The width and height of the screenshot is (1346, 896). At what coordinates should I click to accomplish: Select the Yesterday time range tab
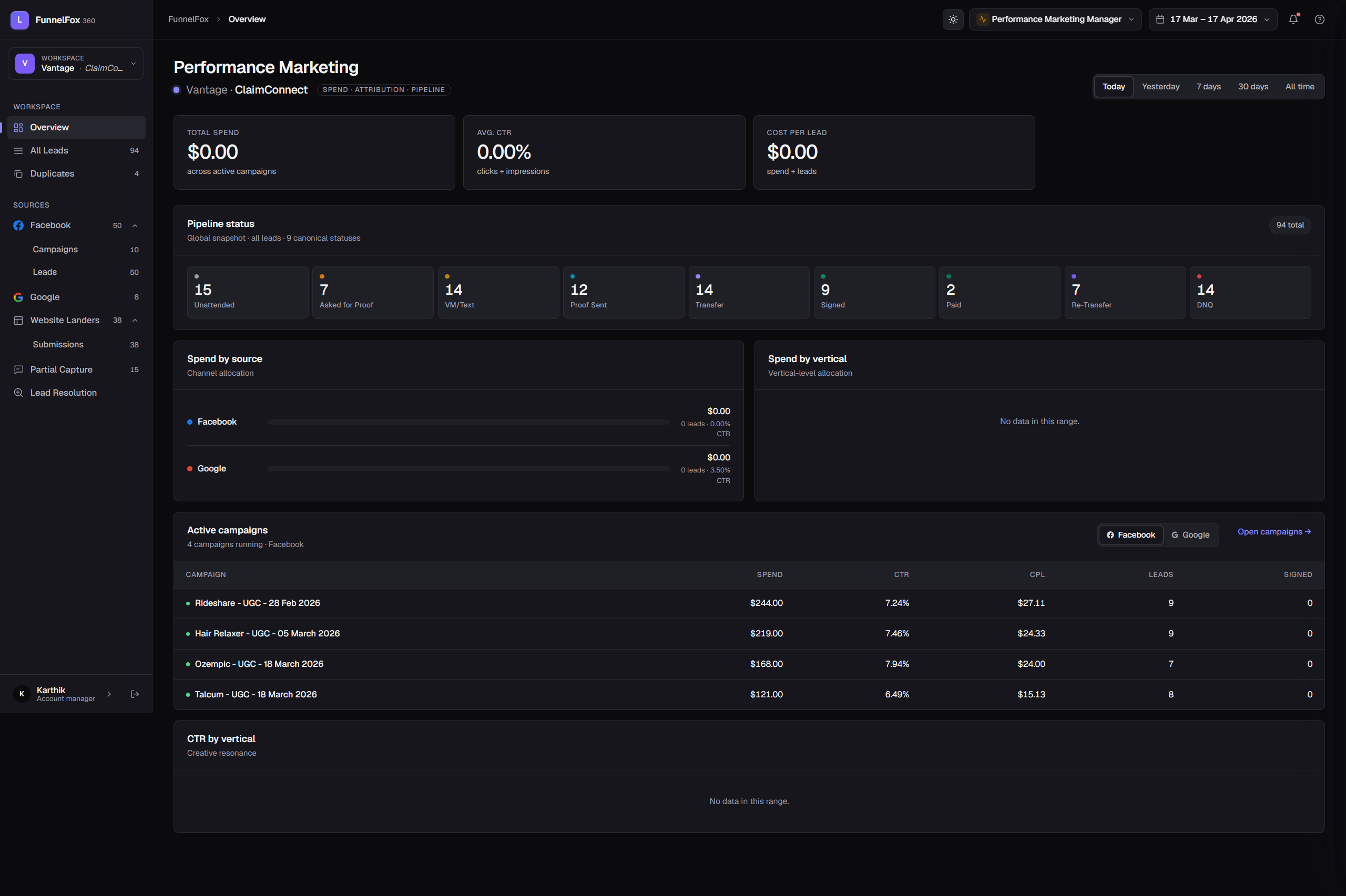(x=1160, y=87)
